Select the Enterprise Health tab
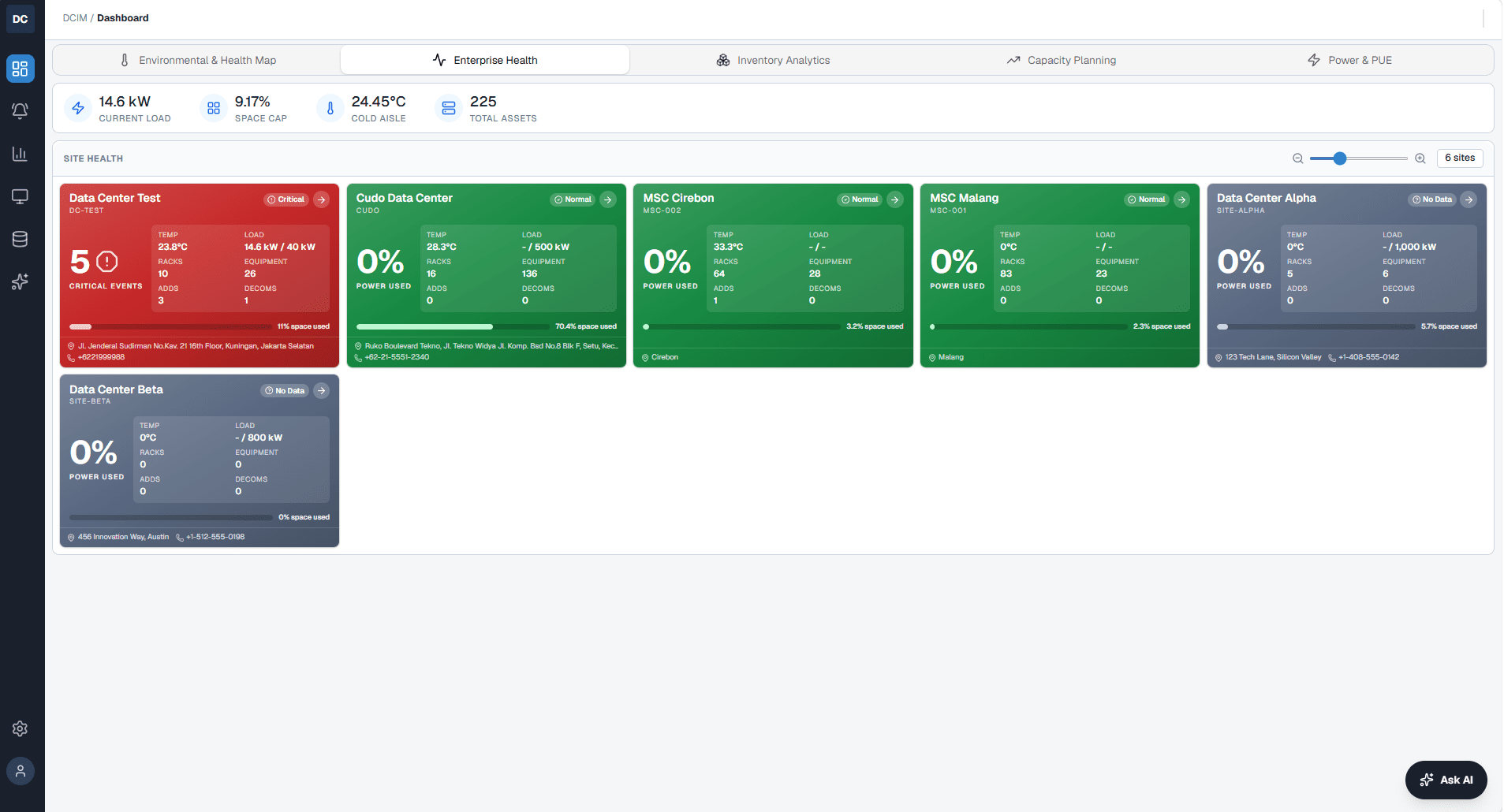 [x=485, y=60]
